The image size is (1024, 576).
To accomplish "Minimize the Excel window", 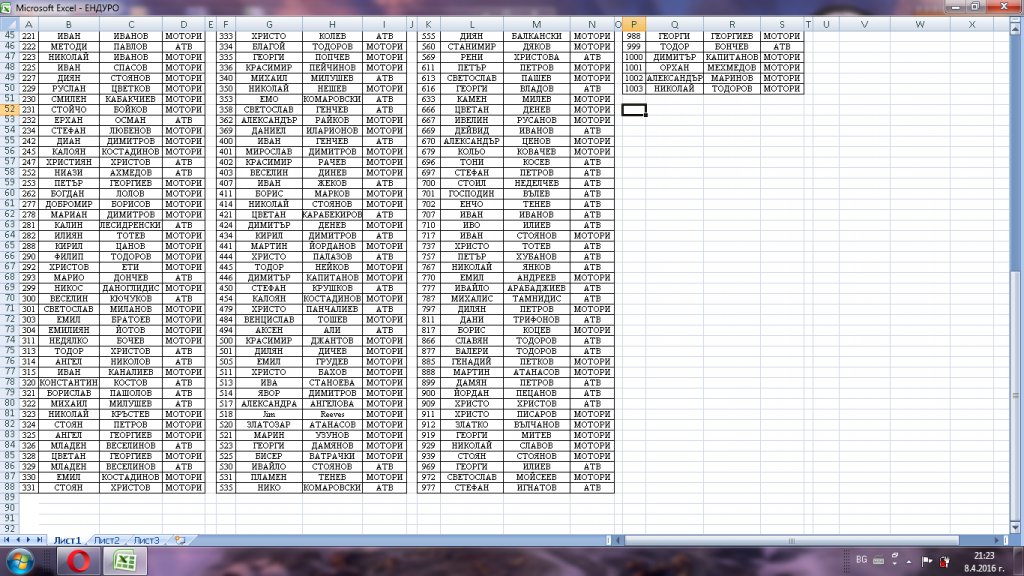I will point(956,7).
